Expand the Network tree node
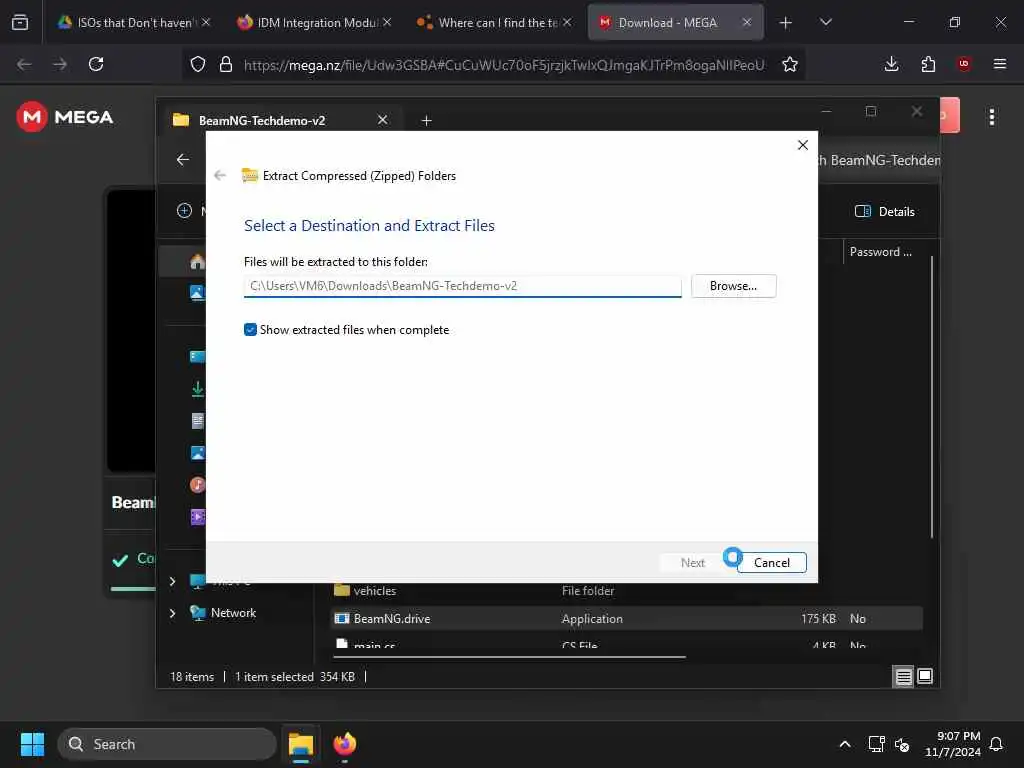Image resolution: width=1024 pixels, height=768 pixels. [x=172, y=613]
